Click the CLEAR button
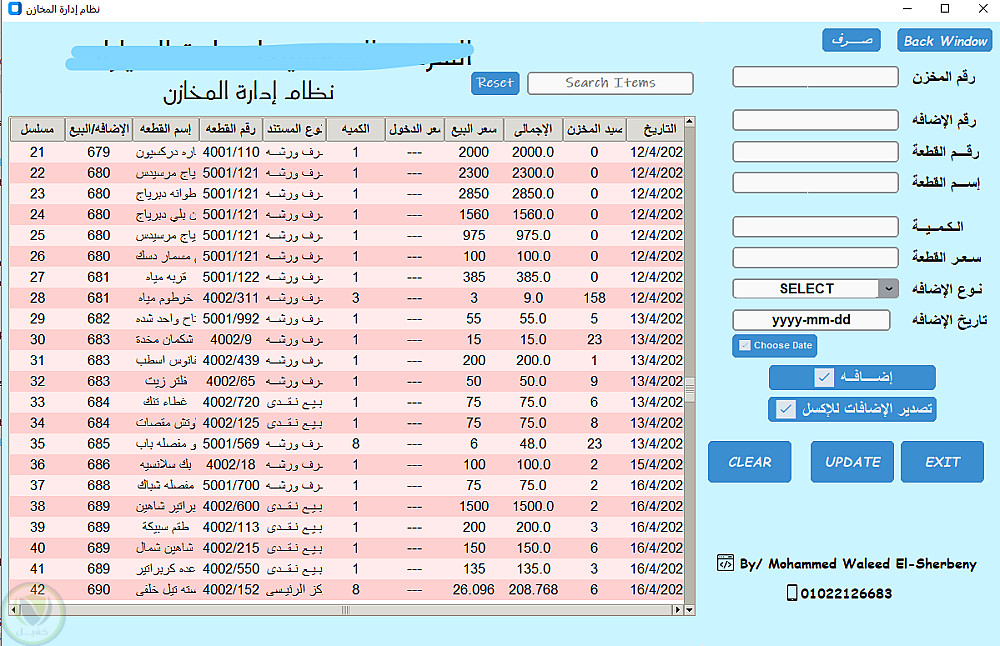Viewport: 1000px width, 646px height. point(750,462)
